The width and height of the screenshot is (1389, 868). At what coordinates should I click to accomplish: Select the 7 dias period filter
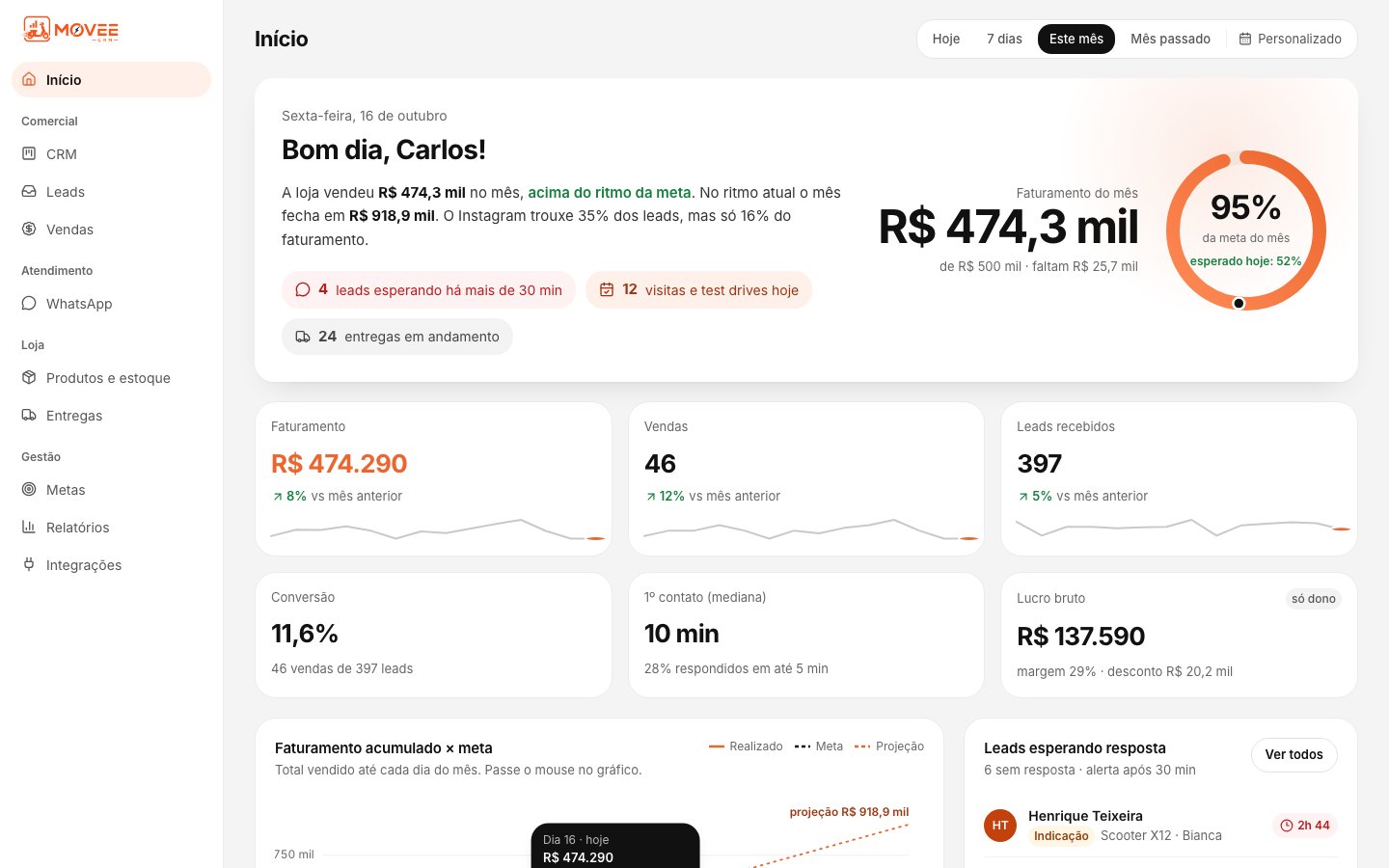(x=1004, y=39)
